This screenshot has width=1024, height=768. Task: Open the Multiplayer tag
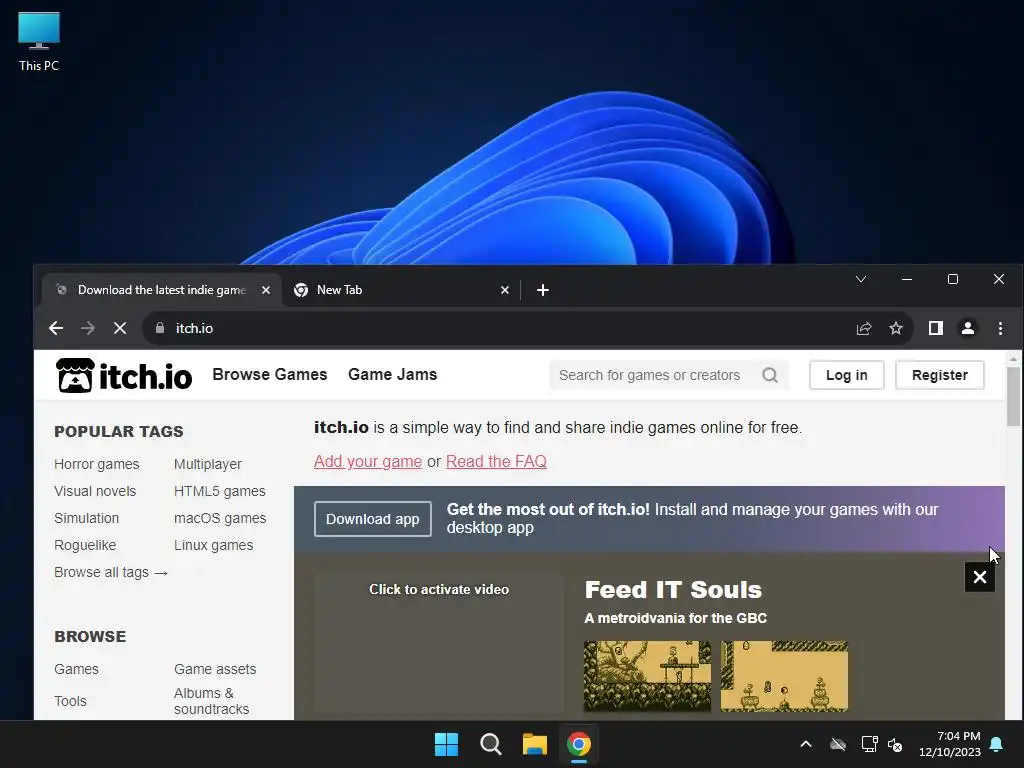208,464
